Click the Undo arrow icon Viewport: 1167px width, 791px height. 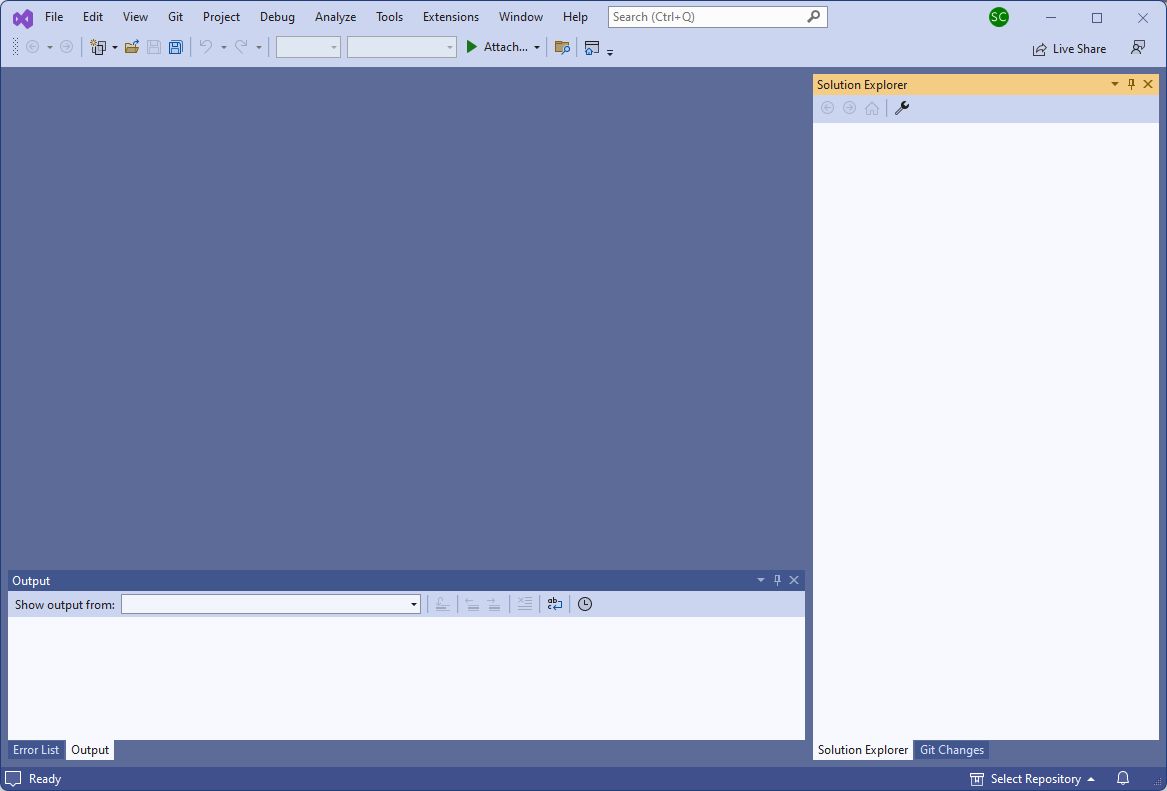[x=206, y=47]
